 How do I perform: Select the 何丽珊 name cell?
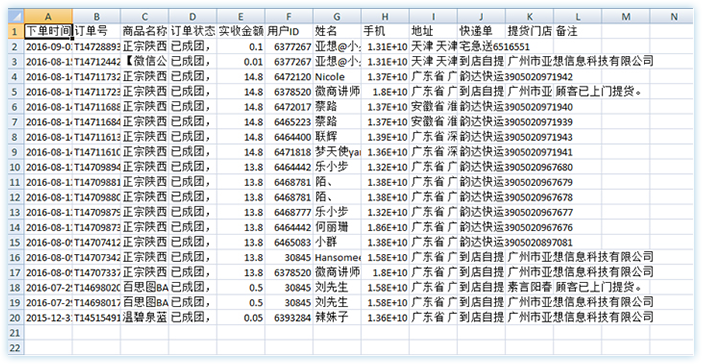pyautogui.click(x=337, y=227)
